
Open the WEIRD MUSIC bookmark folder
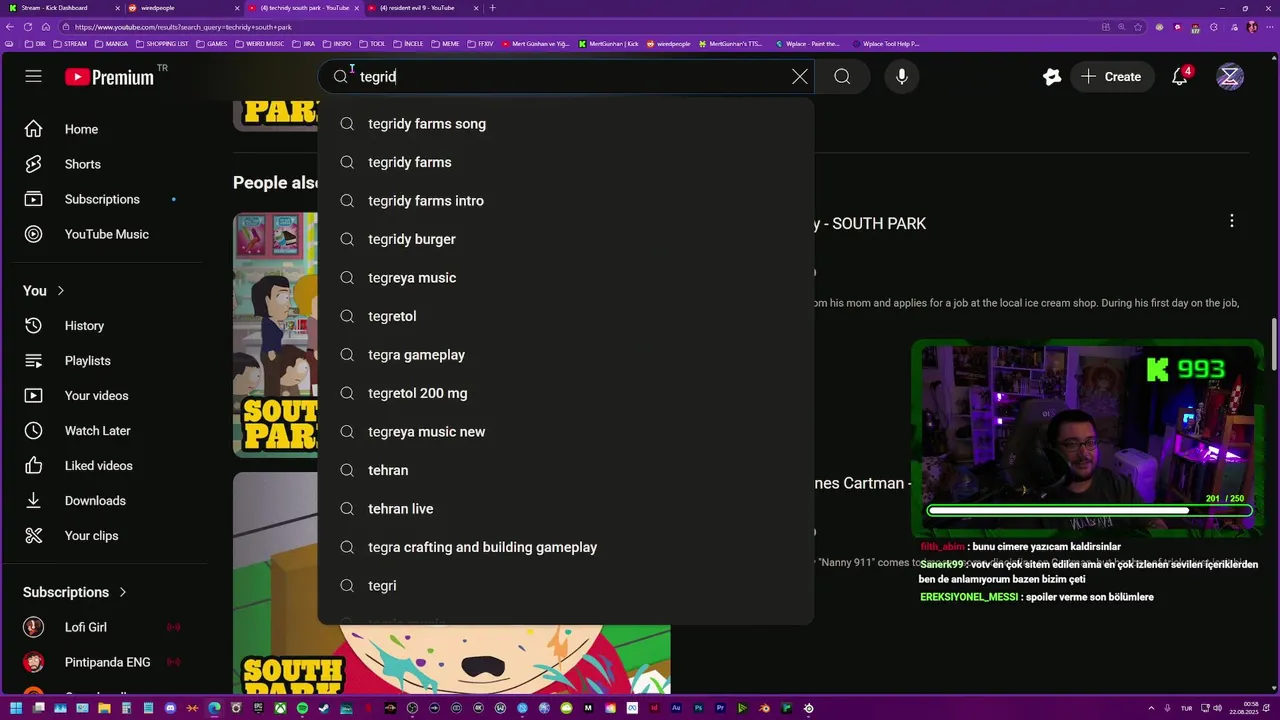[x=259, y=44]
